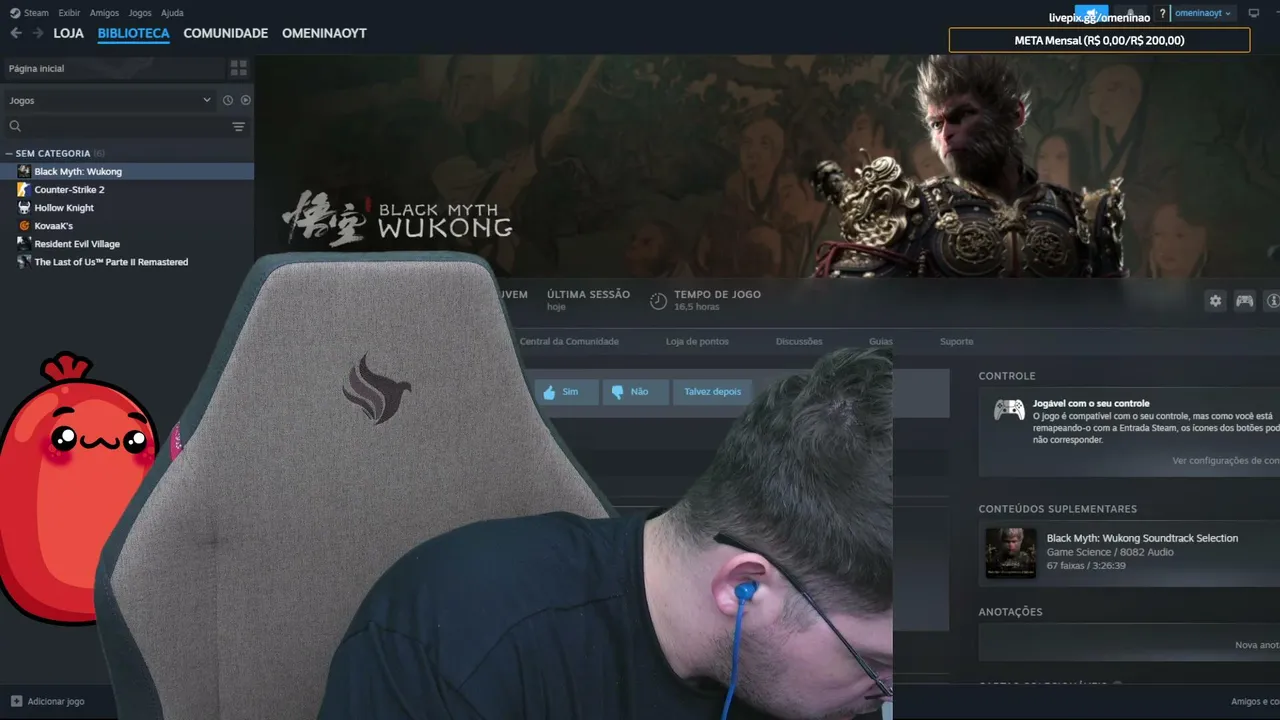Switch library to grid view icon
Image resolution: width=1280 pixels, height=720 pixels.
coord(238,68)
